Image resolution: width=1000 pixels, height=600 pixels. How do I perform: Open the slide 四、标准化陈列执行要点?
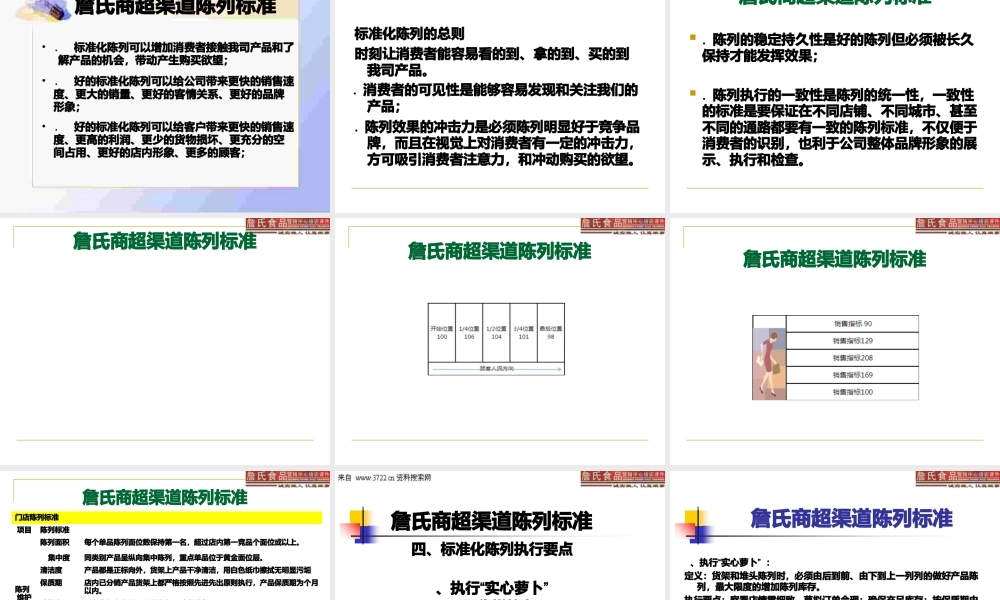coord(499,536)
